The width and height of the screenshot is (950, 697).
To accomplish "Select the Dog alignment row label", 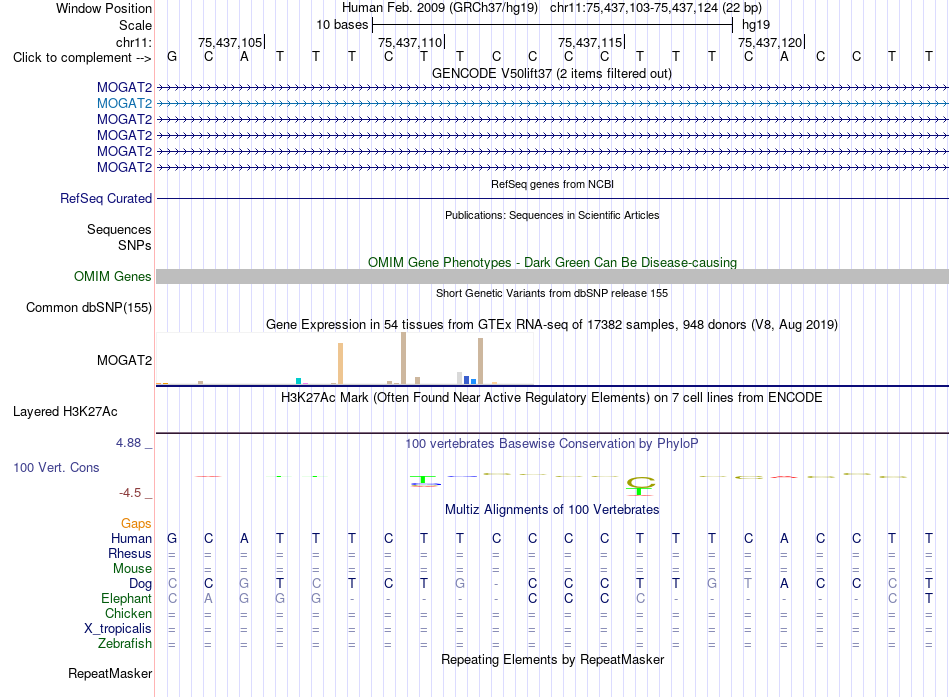I will point(140,584).
